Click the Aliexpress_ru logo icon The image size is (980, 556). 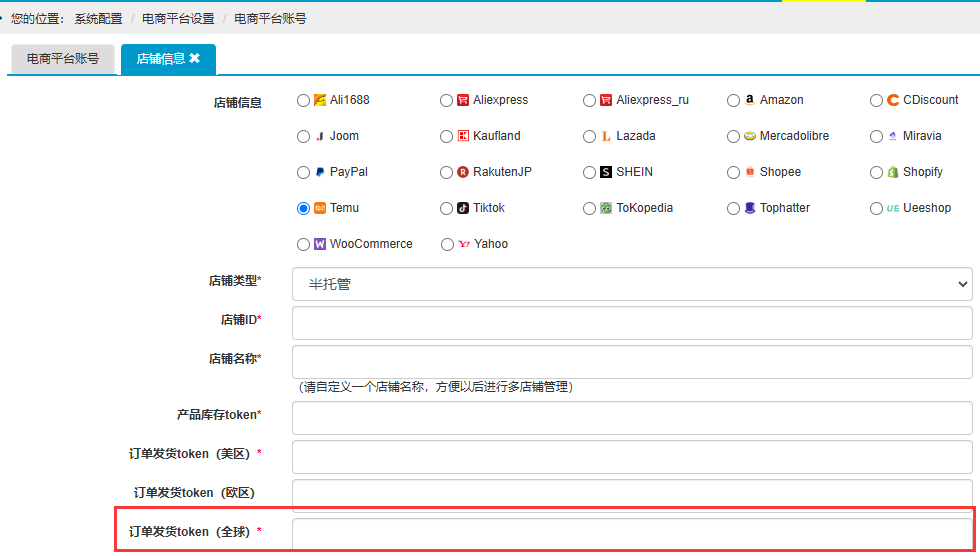point(606,100)
